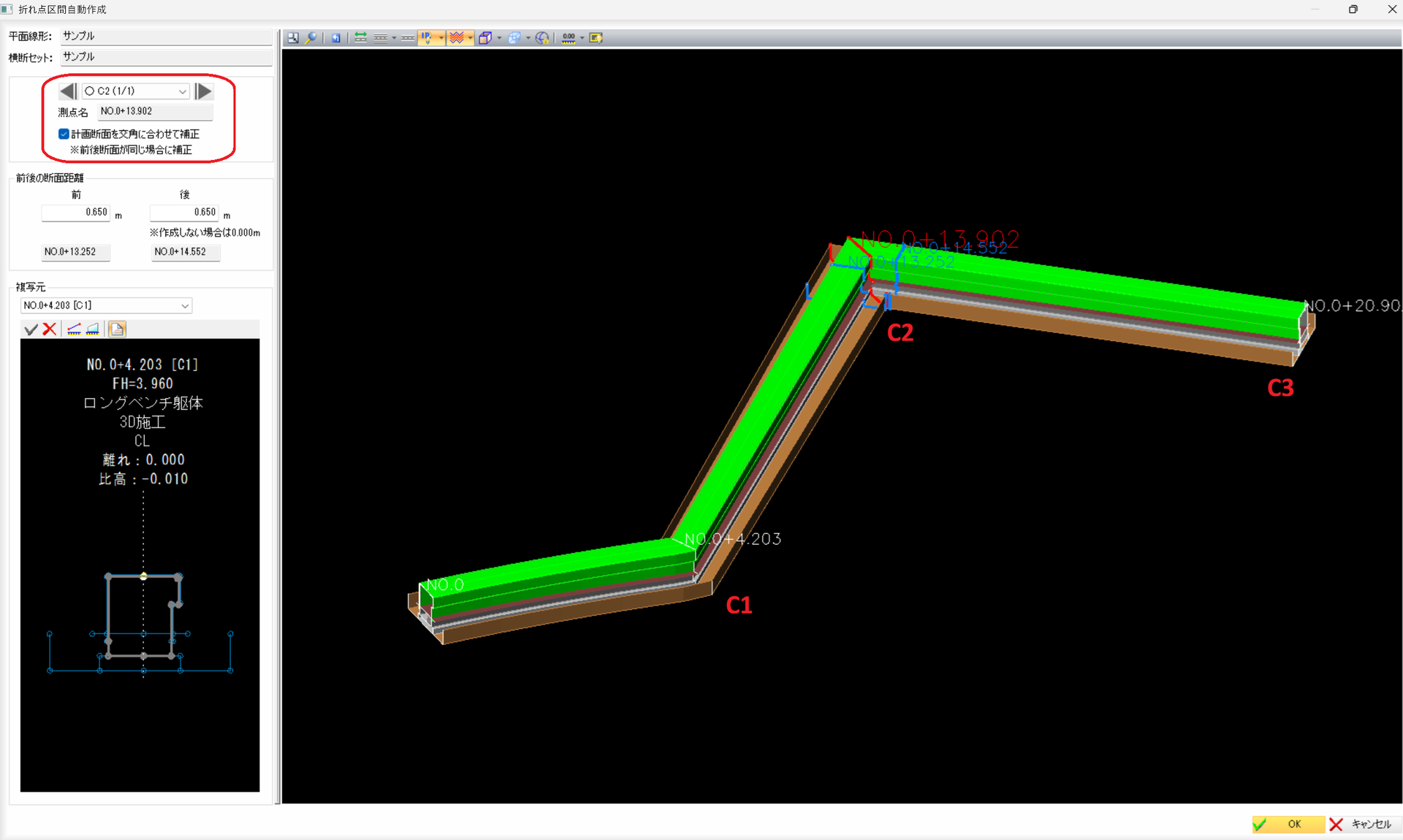1403x840 pixels.
Task: Toggle the cross-section page icon above preview
Action: point(117,329)
